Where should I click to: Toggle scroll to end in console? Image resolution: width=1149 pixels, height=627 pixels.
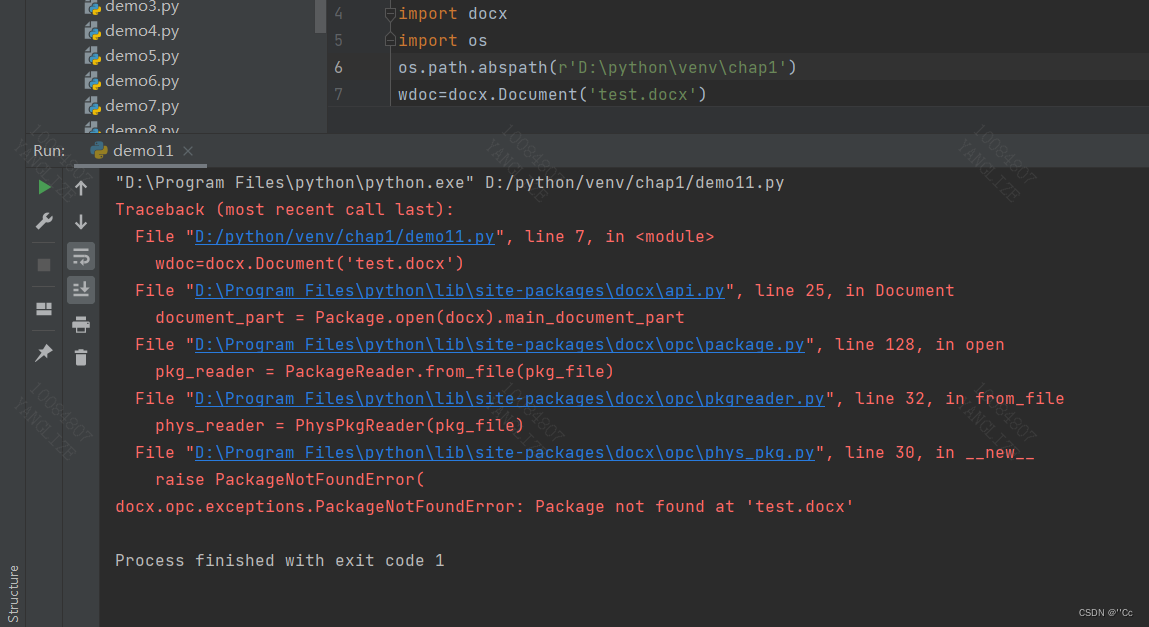81,290
